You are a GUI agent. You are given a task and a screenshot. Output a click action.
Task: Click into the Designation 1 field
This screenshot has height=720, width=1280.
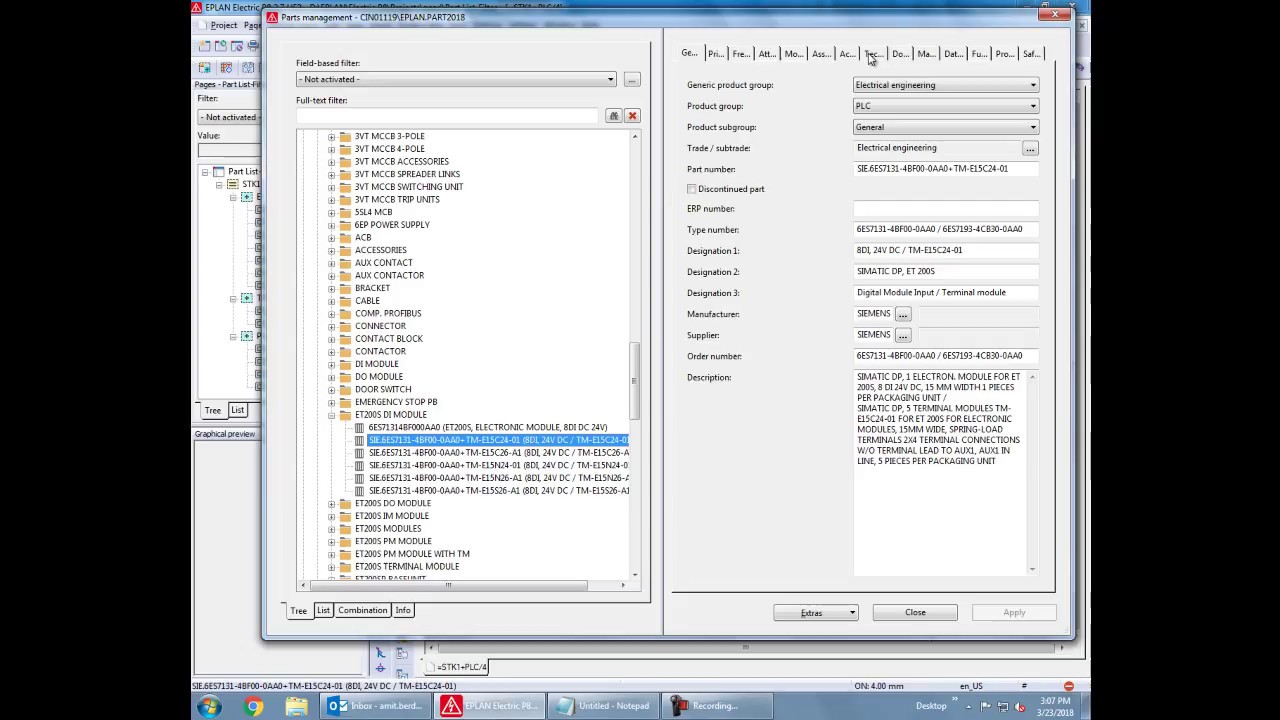click(946, 251)
